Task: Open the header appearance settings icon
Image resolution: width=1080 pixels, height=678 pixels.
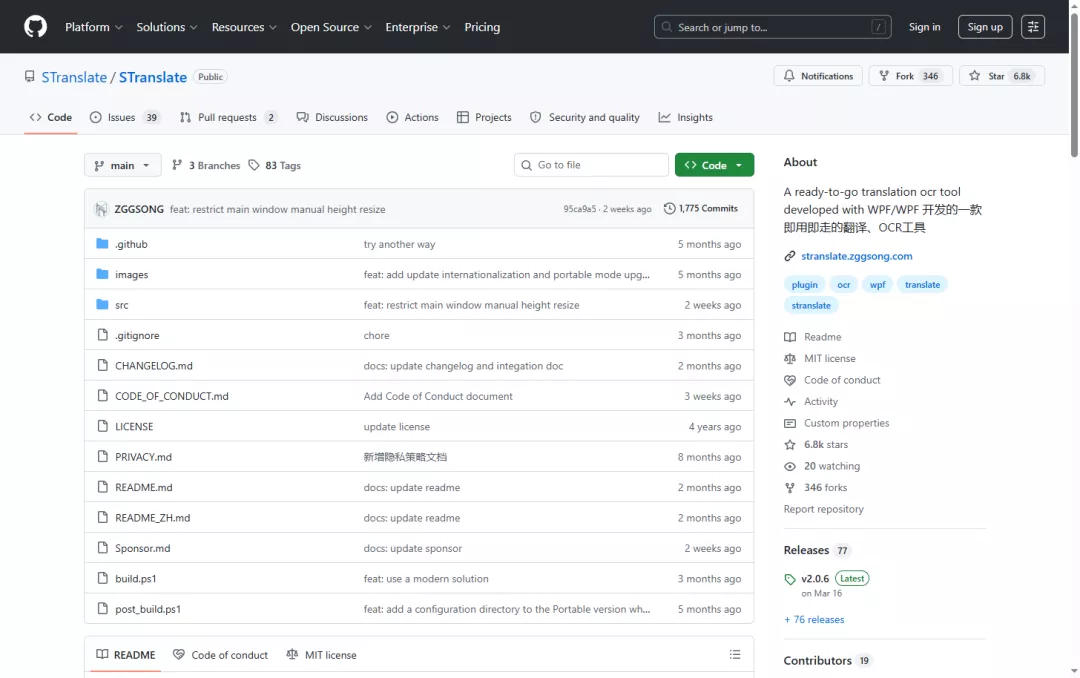Action: coord(1032,27)
